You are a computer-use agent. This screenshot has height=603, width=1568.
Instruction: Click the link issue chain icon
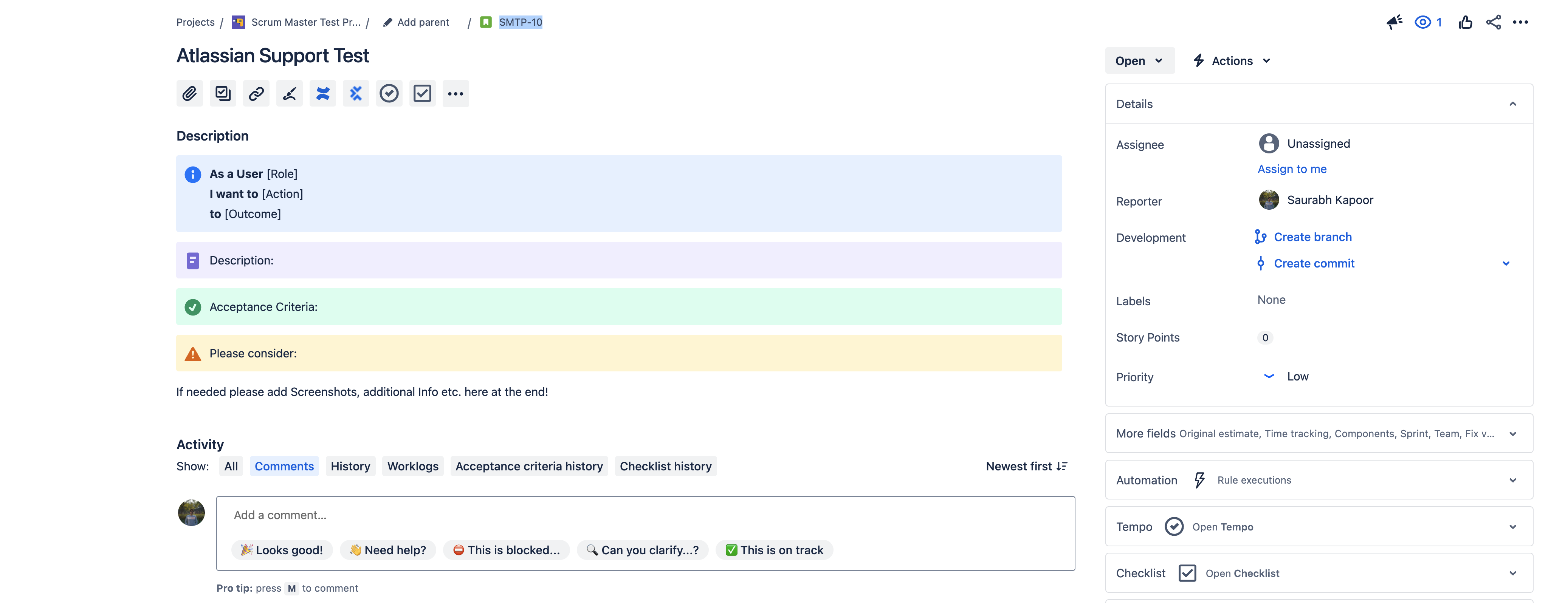(256, 94)
